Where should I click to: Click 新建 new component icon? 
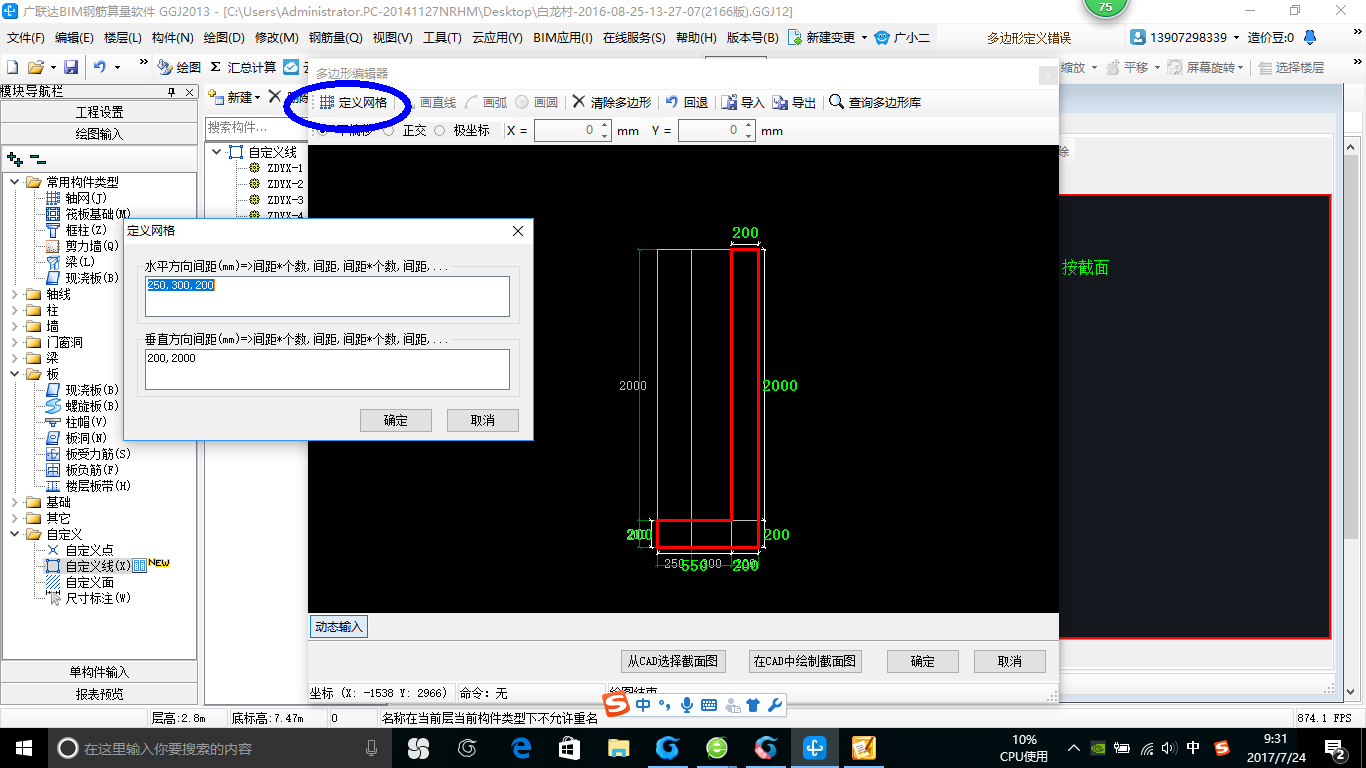coord(215,97)
